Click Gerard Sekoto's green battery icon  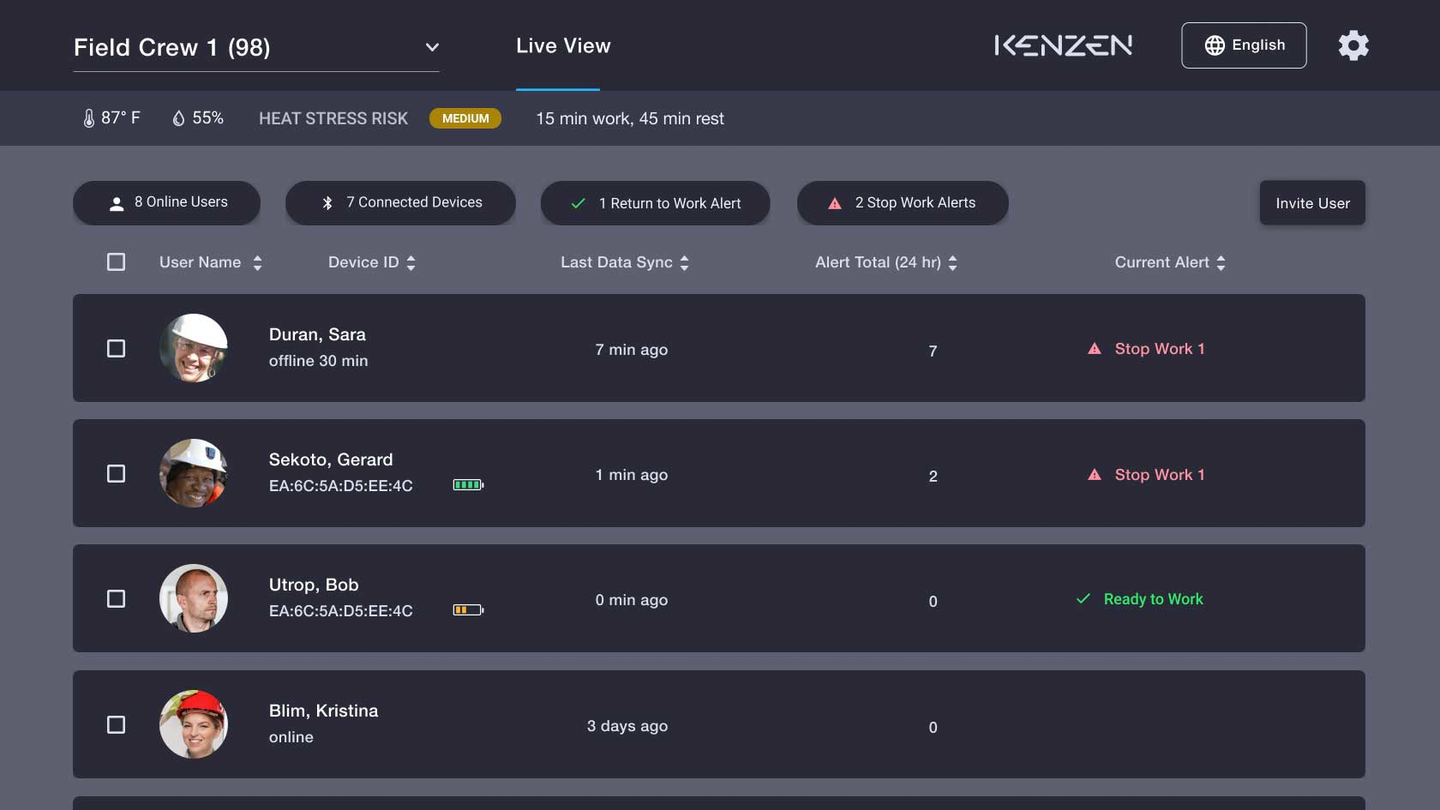coord(468,485)
